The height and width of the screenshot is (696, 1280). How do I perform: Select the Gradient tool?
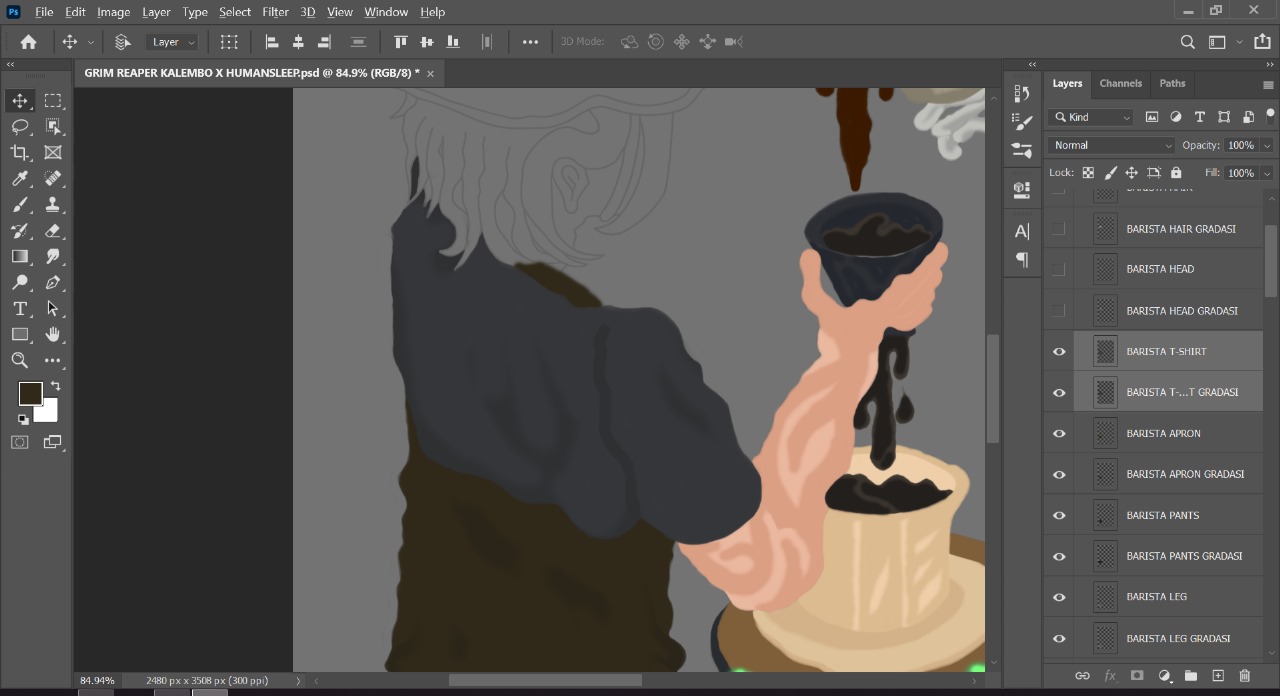pos(20,256)
